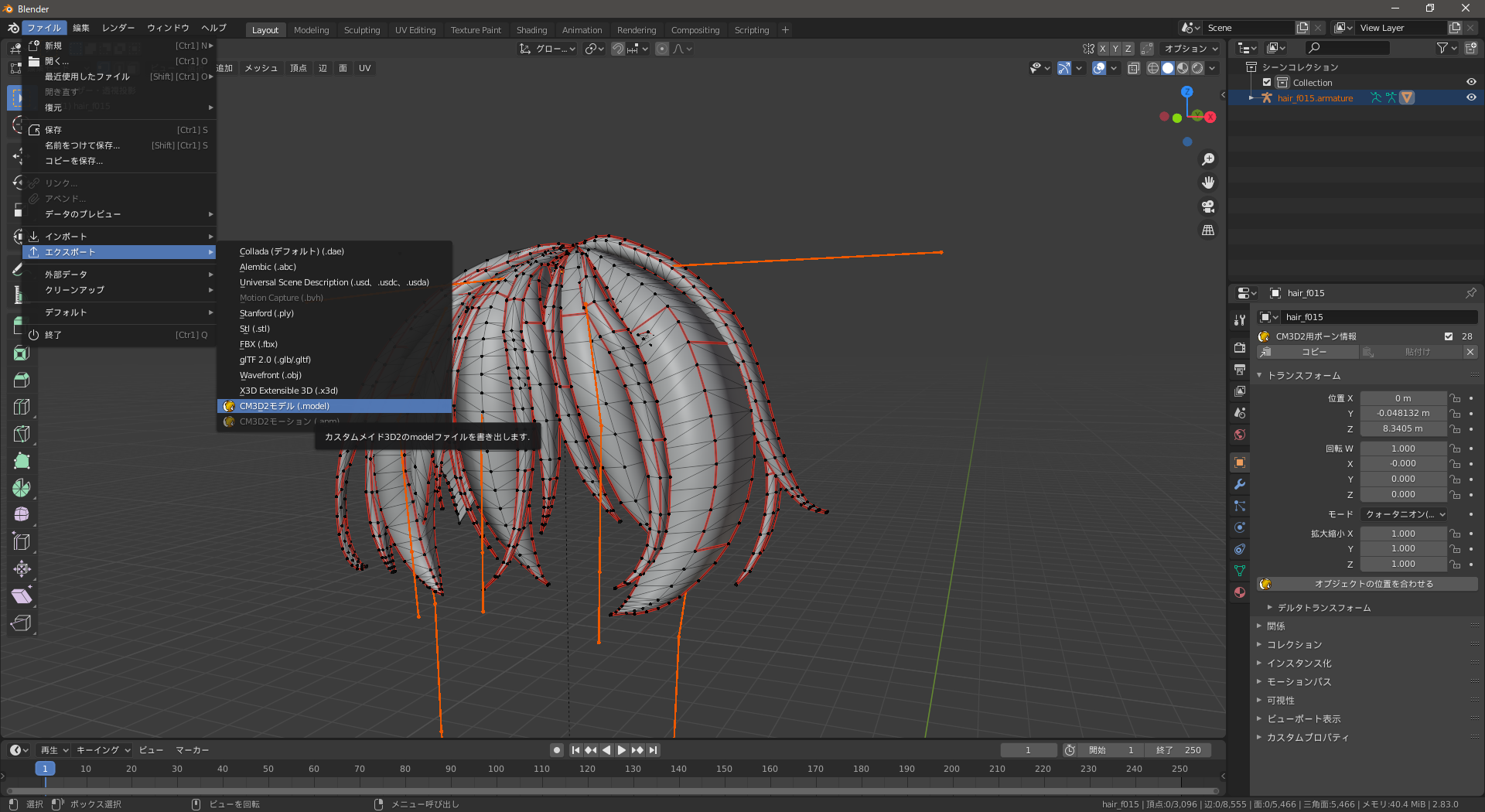Click the pan view hand icon
The width and height of the screenshot is (1485, 812).
(x=1207, y=183)
